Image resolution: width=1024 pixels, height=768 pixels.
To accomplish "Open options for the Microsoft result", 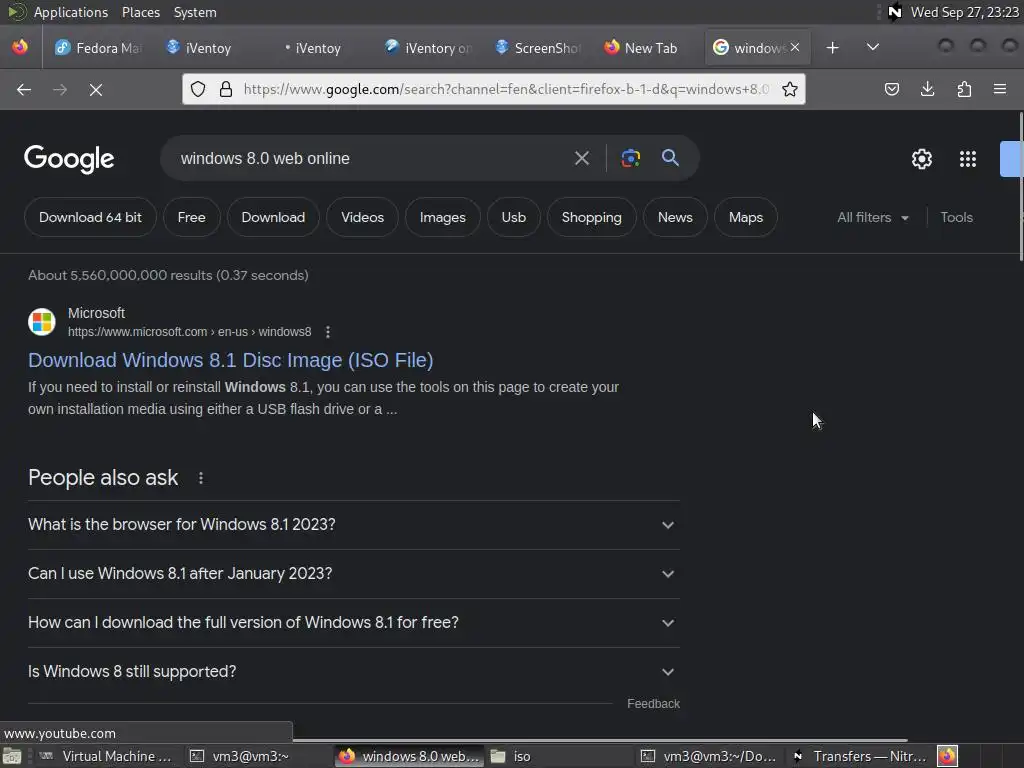I will pos(328,332).
